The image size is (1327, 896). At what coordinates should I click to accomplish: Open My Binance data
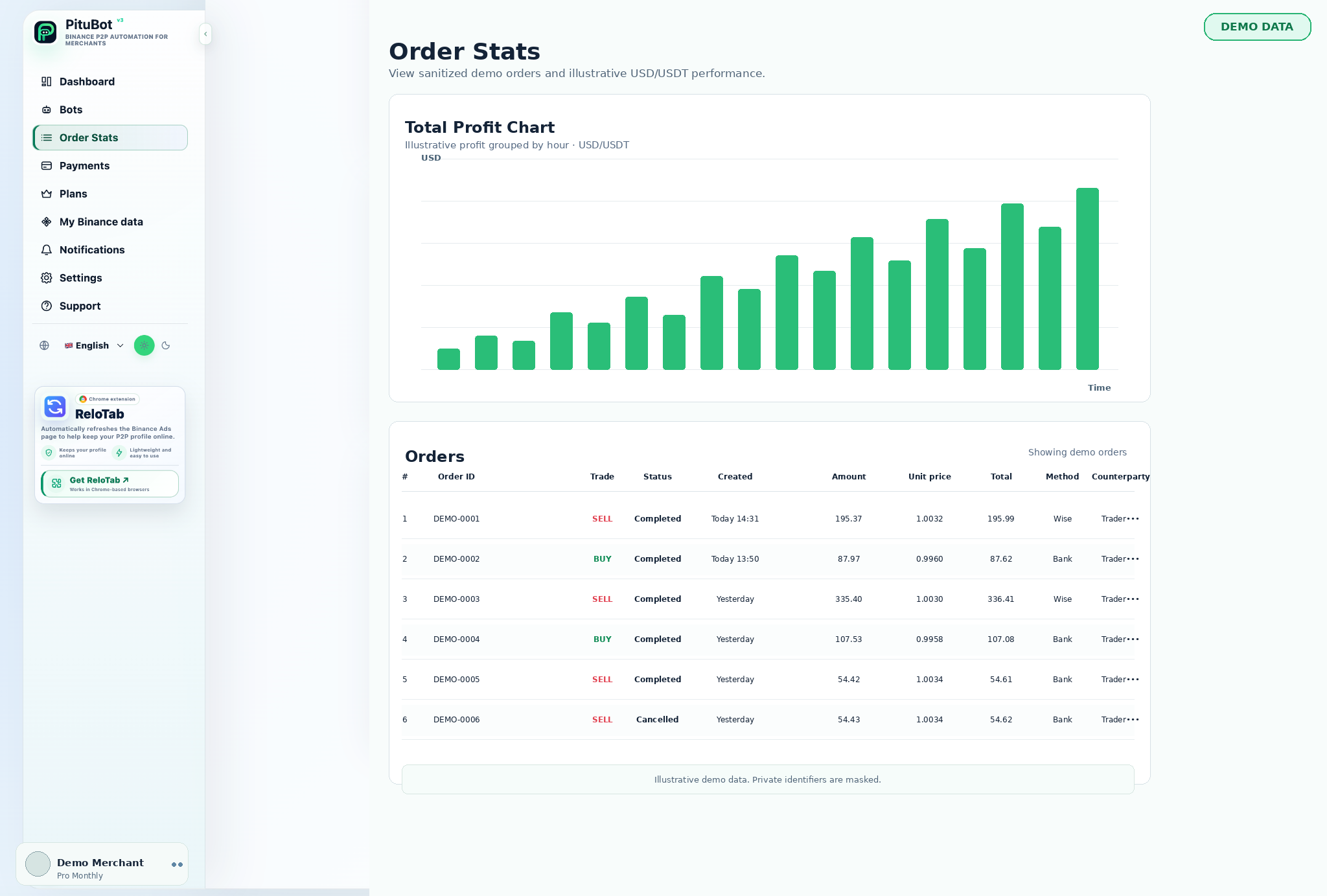pos(110,222)
